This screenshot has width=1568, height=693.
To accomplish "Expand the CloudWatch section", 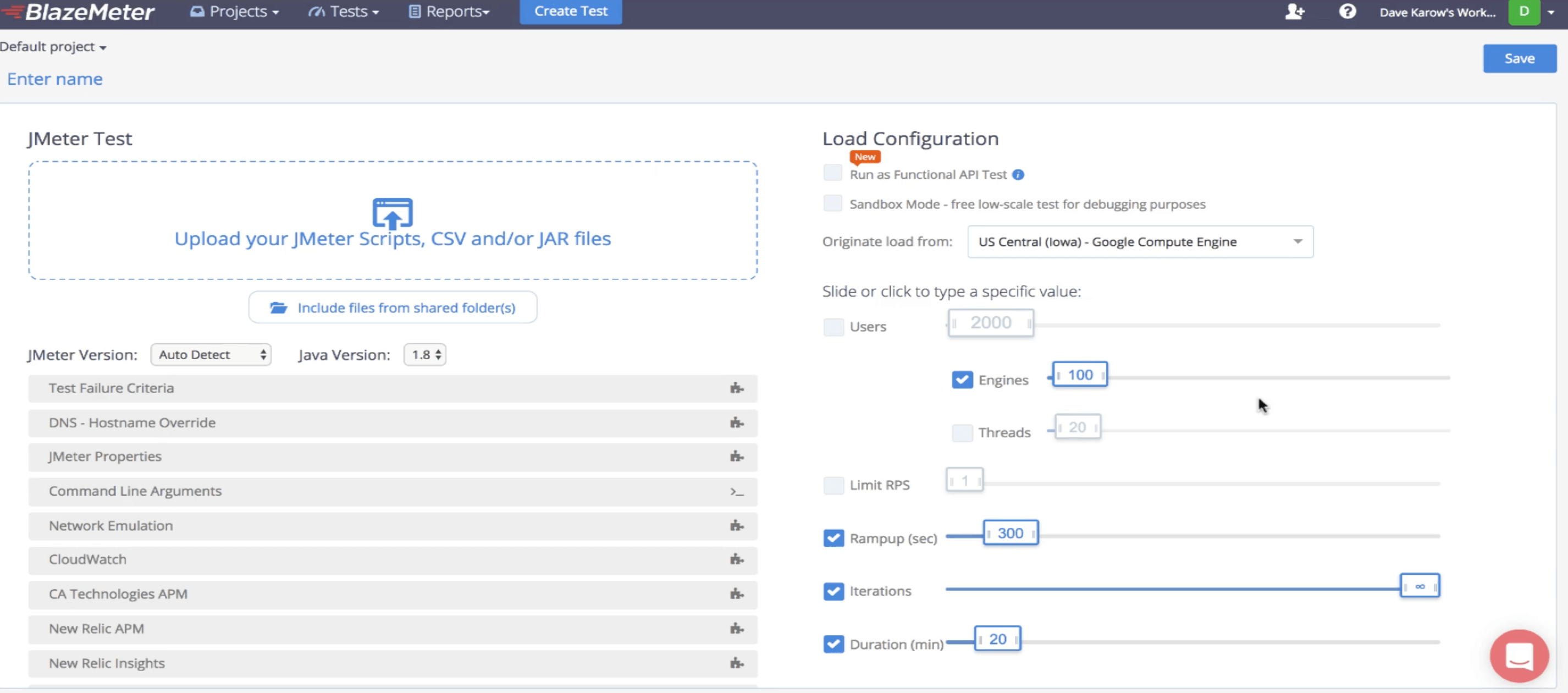I will click(393, 560).
